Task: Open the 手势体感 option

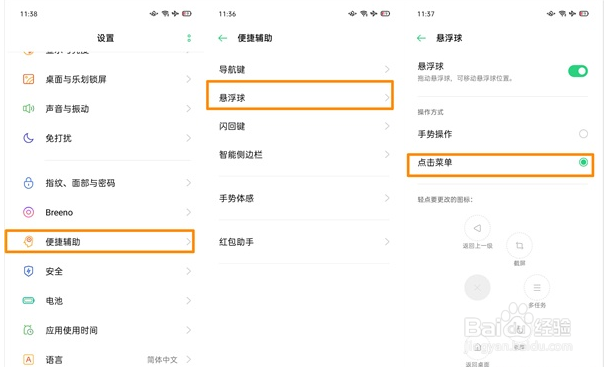Action: (x=304, y=198)
